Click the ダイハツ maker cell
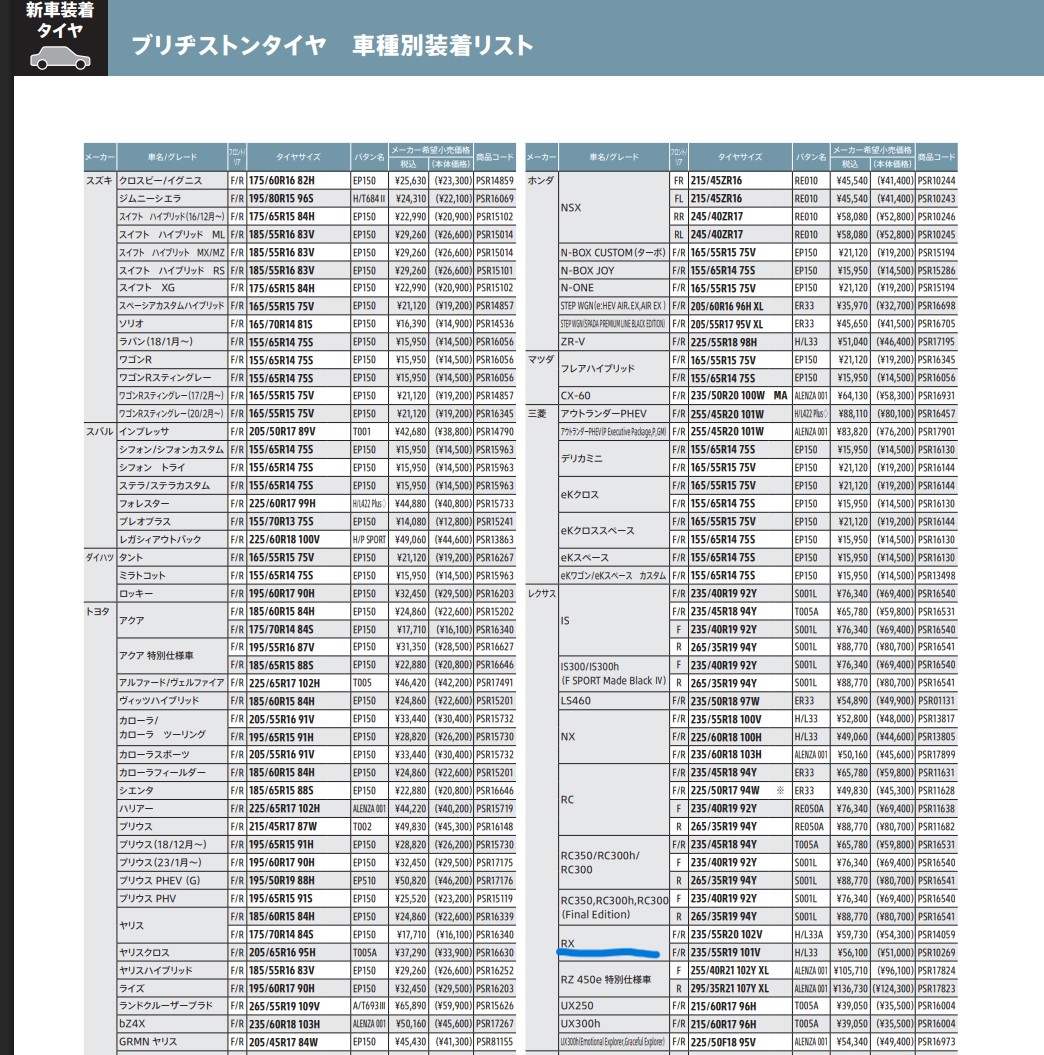 (x=100, y=557)
